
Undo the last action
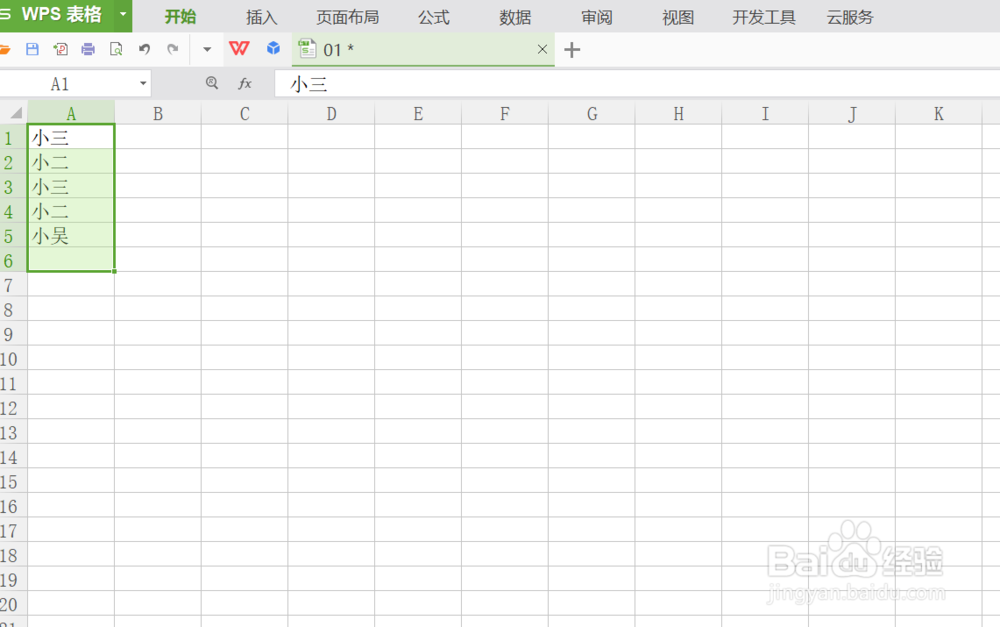click(x=144, y=49)
